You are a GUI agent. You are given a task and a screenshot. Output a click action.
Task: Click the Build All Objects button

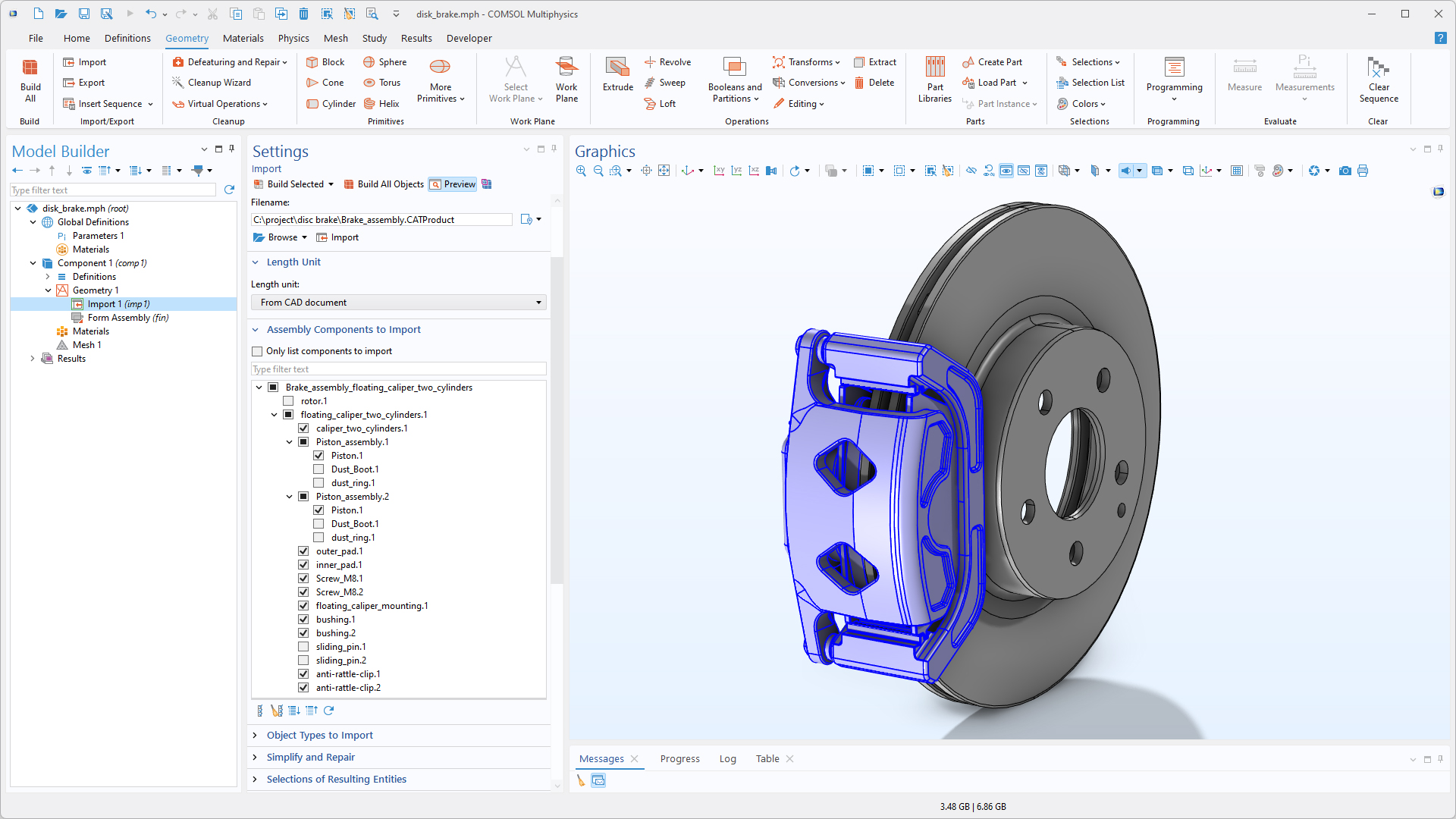(x=383, y=184)
